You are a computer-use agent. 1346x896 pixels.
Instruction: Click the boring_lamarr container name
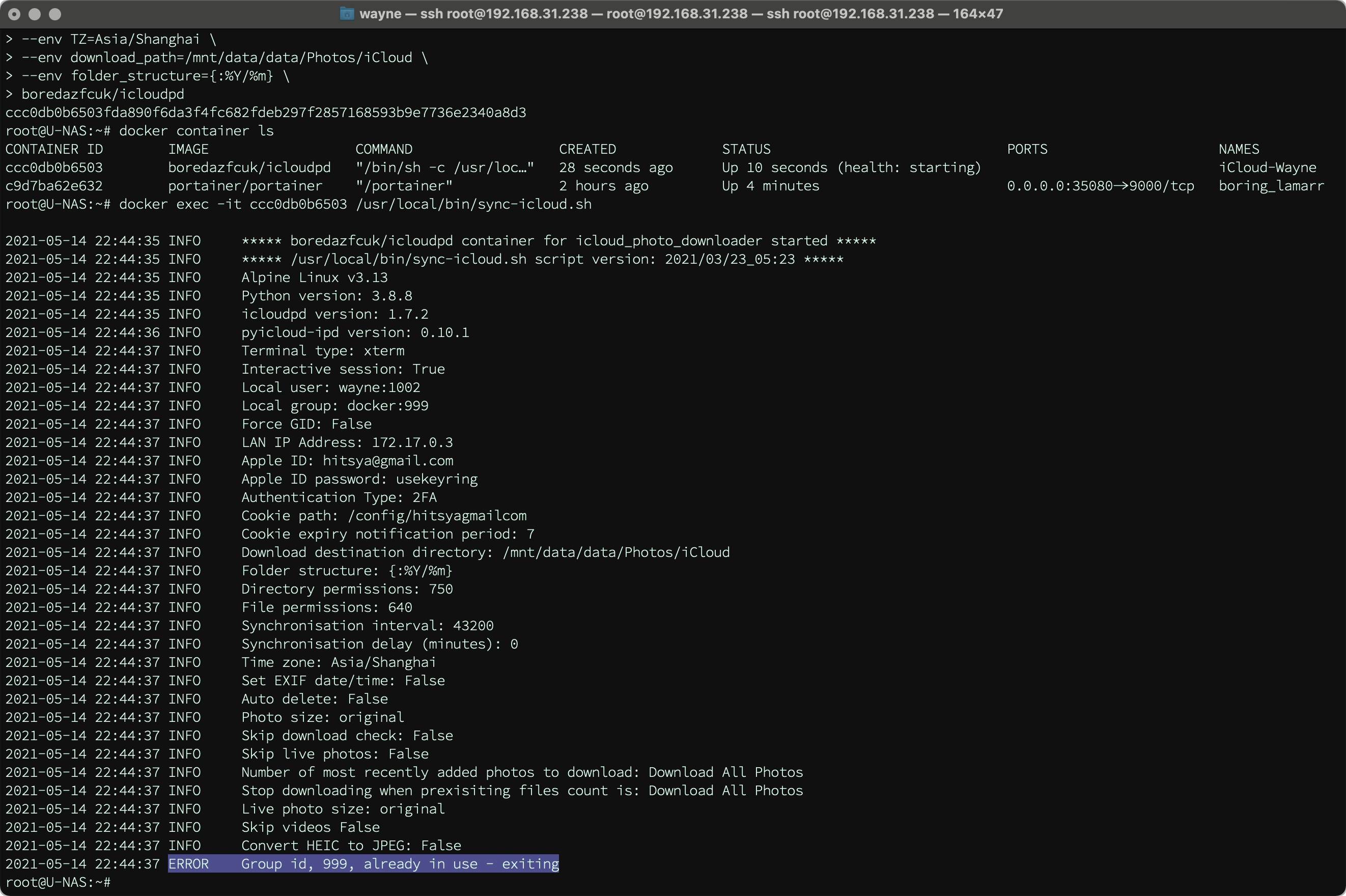[1271, 185]
